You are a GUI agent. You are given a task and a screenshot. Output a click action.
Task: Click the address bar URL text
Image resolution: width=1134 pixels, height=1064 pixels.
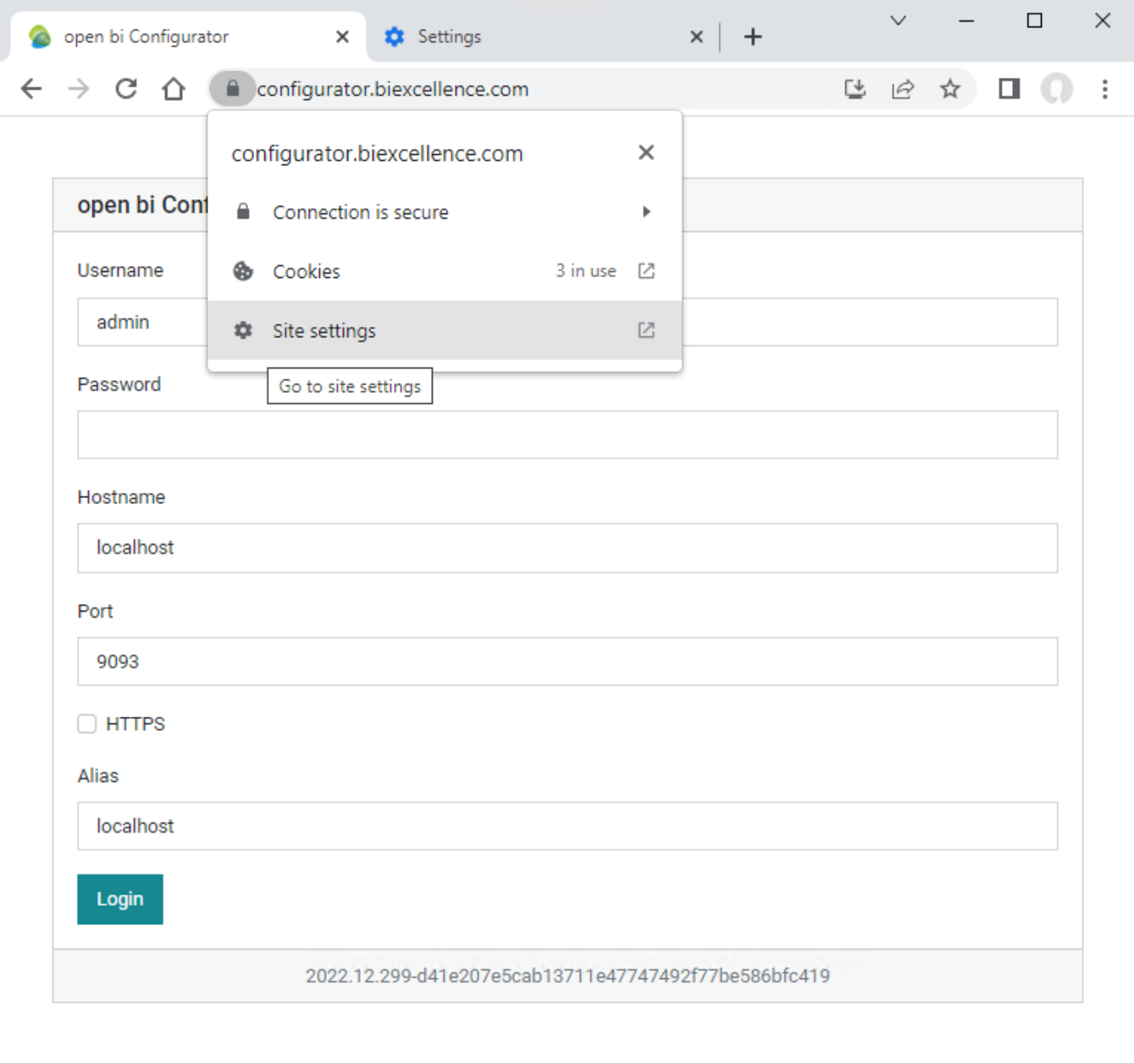coord(393,89)
